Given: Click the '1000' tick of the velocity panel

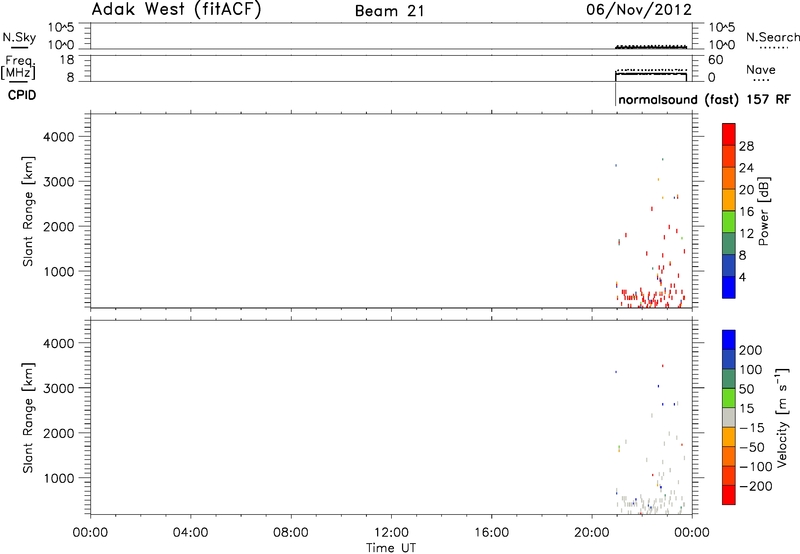Looking at the screenshot, I should (x=59, y=478).
